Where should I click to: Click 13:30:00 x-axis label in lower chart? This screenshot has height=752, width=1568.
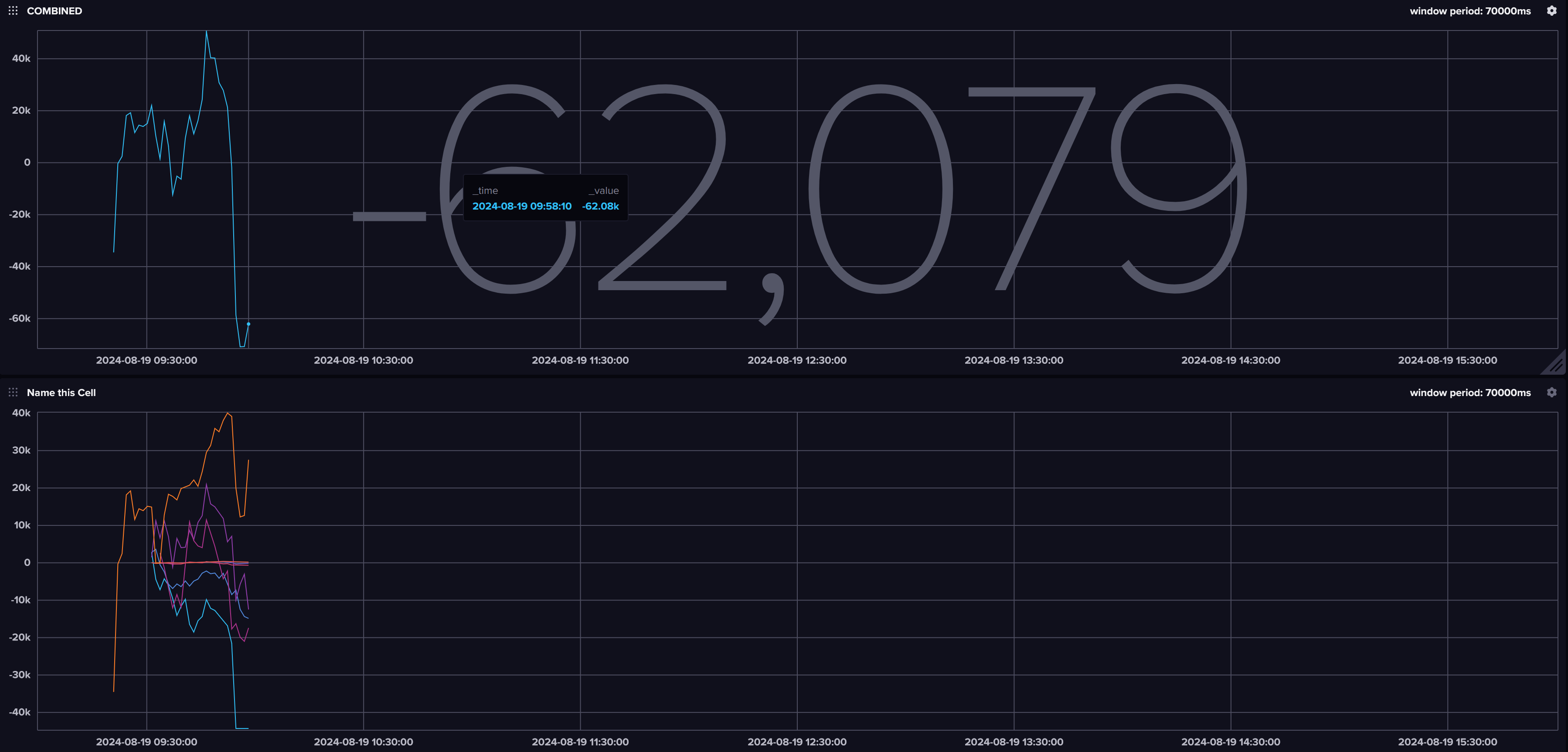coord(1014,742)
